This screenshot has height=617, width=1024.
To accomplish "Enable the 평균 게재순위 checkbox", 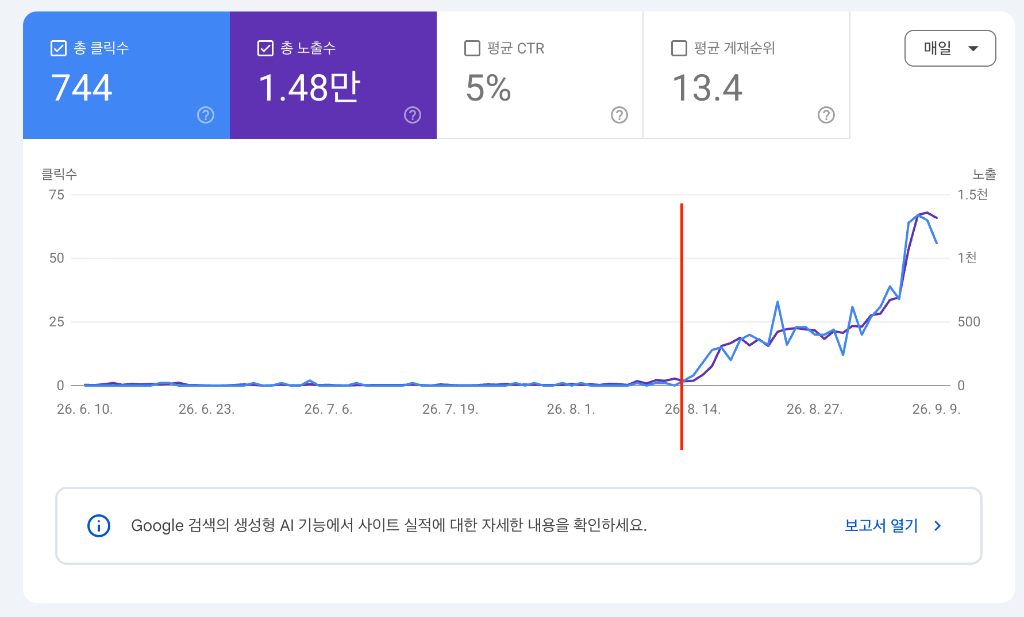I will pyautogui.click(x=679, y=48).
